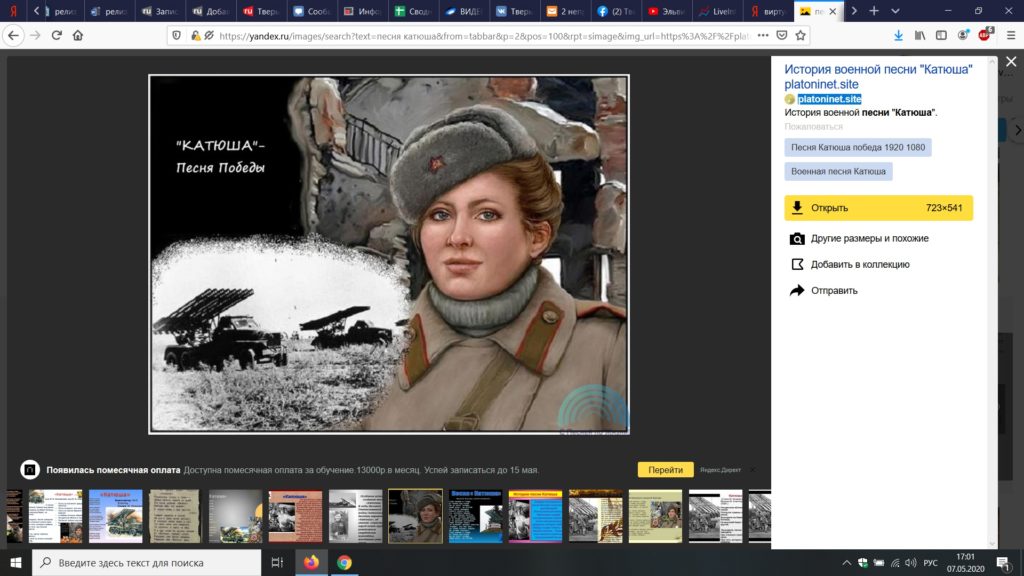
Task: Click the browser back arrow
Action: point(13,35)
